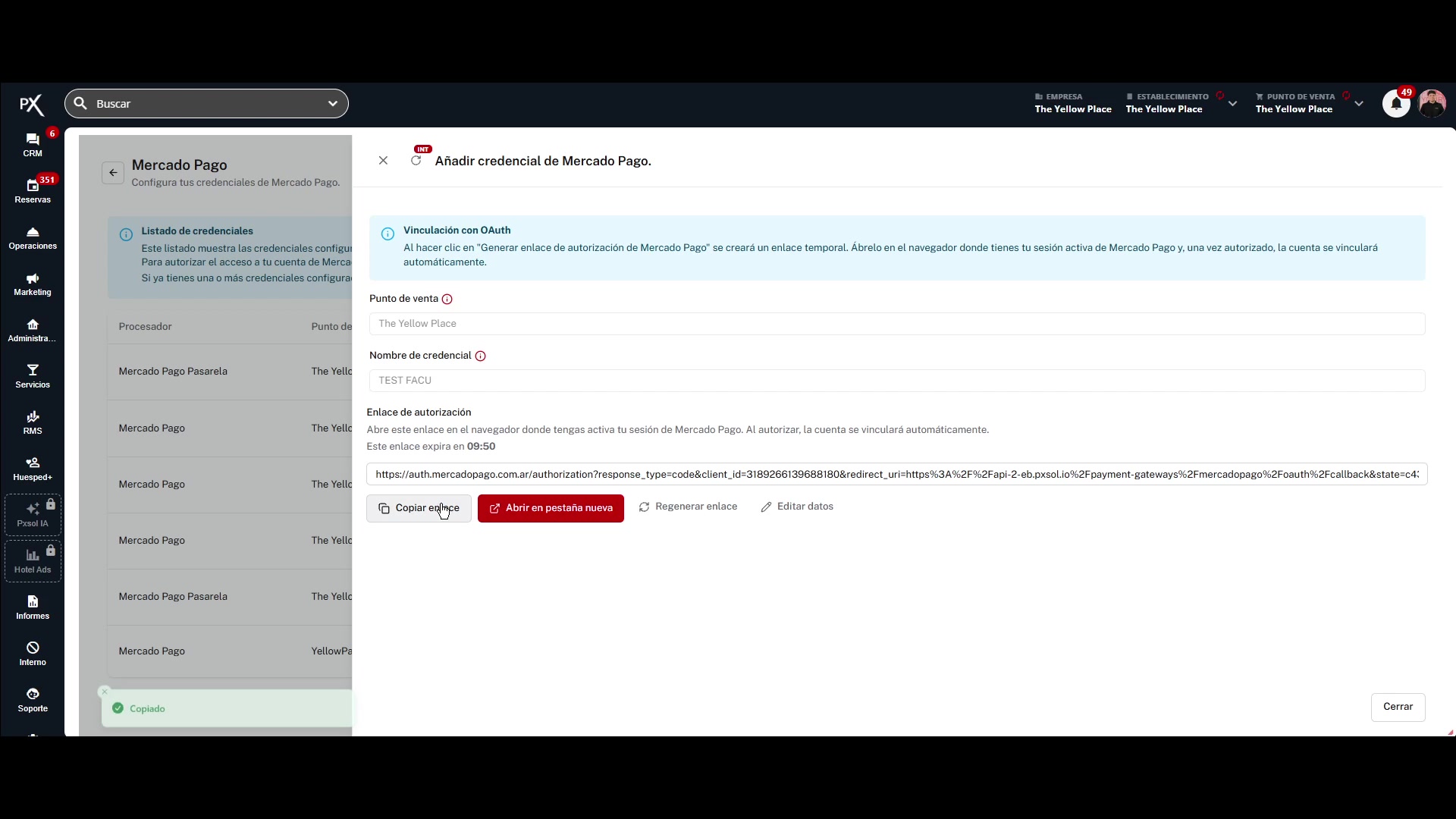
Task: Open the locked Pxsol IA module
Action: [x=33, y=515]
